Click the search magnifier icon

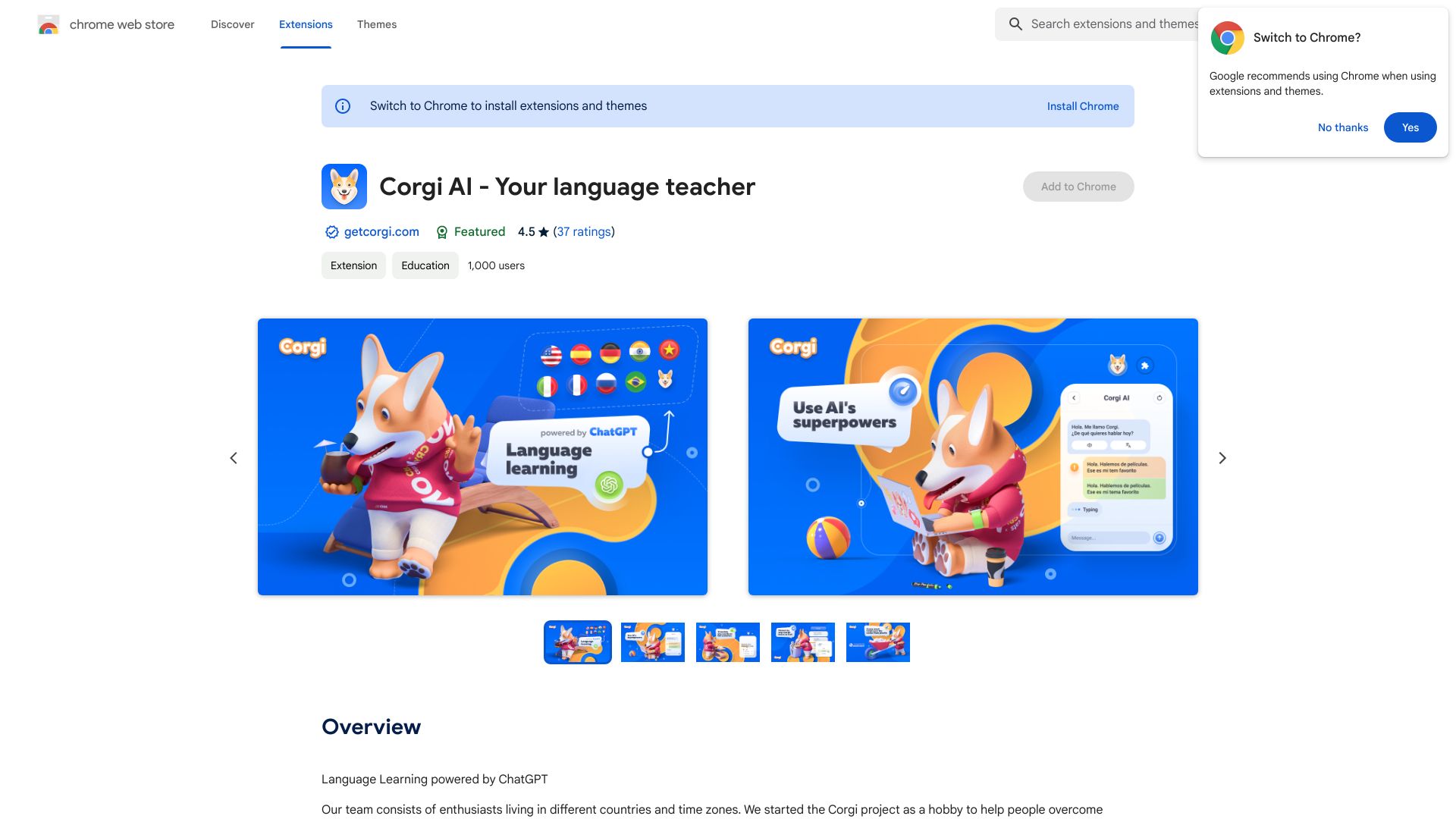pyautogui.click(x=1016, y=23)
